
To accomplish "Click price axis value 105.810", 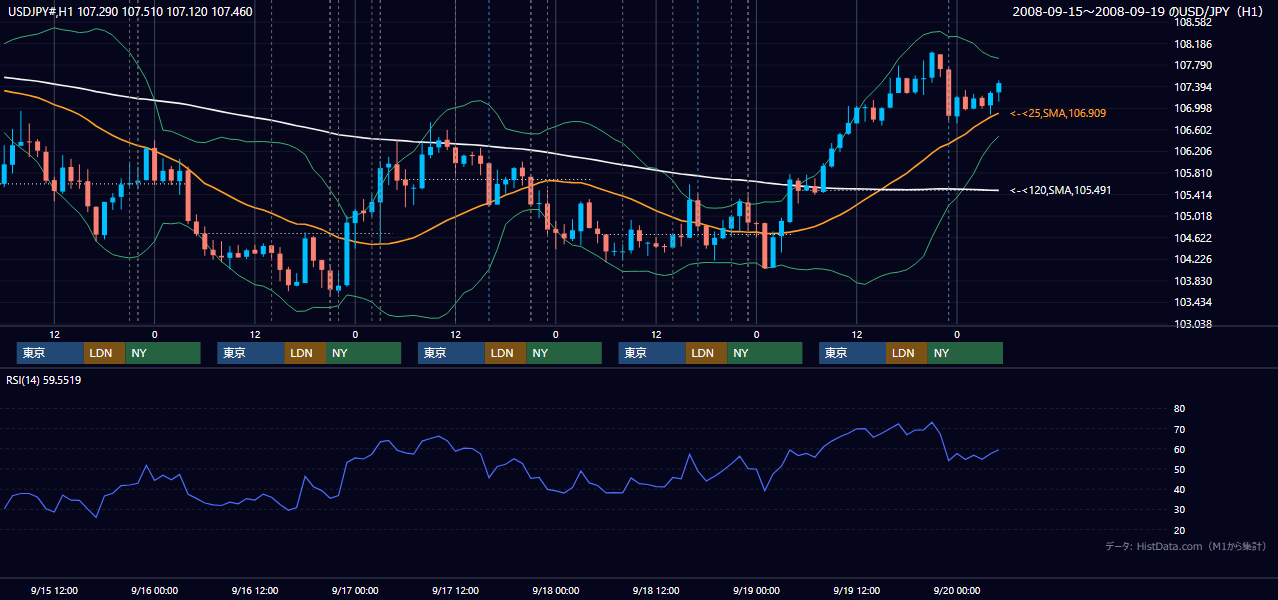I will pos(1193,173).
